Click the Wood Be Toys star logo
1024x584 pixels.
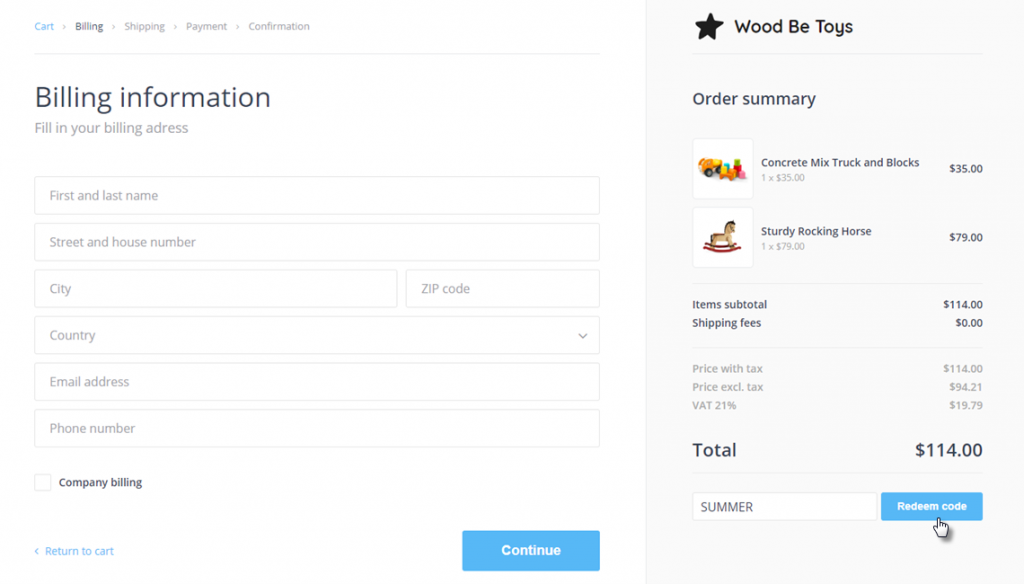[709, 27]
